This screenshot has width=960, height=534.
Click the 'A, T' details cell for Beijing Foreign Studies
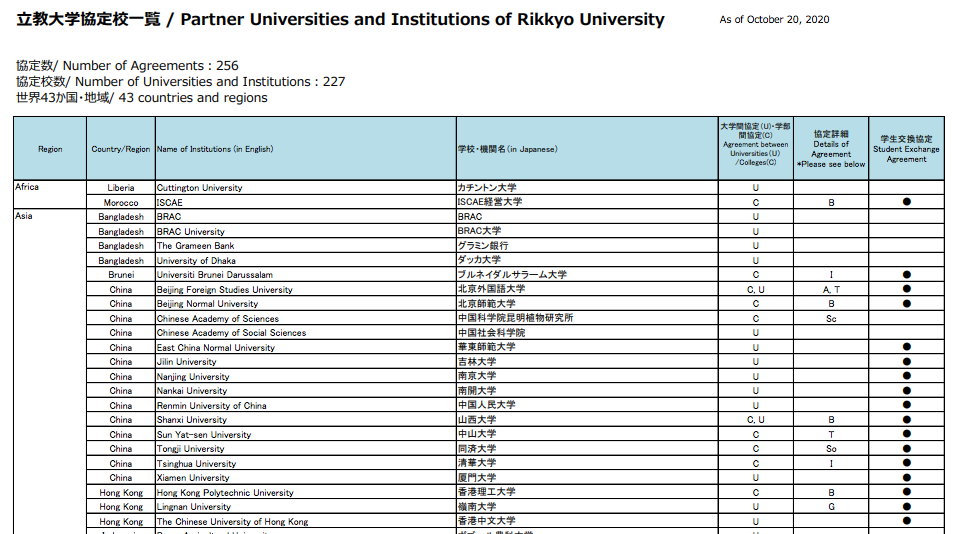[x=831, y=290]
